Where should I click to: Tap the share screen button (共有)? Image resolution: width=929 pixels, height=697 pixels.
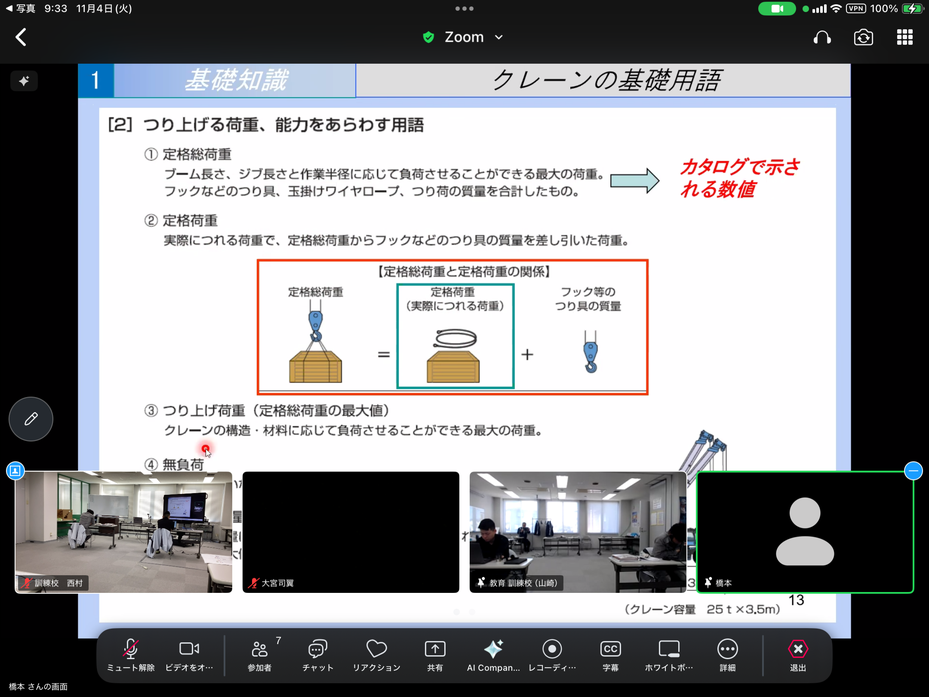(x=435, y=655)
